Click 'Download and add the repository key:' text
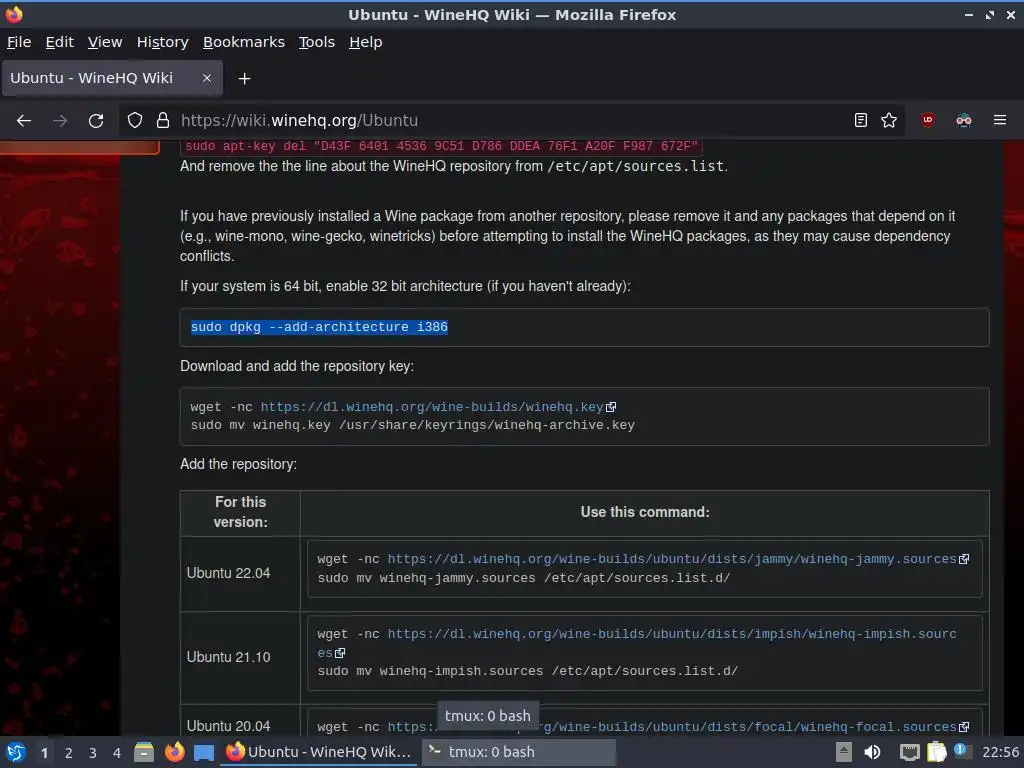Viewport: 1024px width, 768px height. point(297,366)
